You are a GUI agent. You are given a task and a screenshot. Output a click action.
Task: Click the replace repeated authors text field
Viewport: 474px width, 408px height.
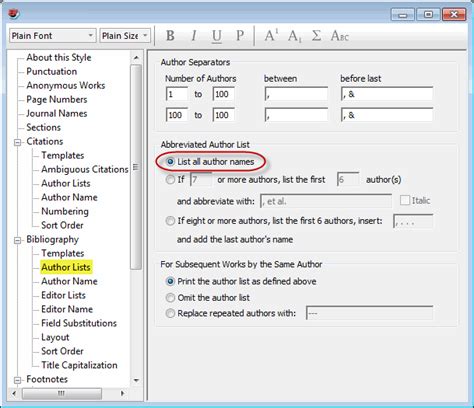370,313
